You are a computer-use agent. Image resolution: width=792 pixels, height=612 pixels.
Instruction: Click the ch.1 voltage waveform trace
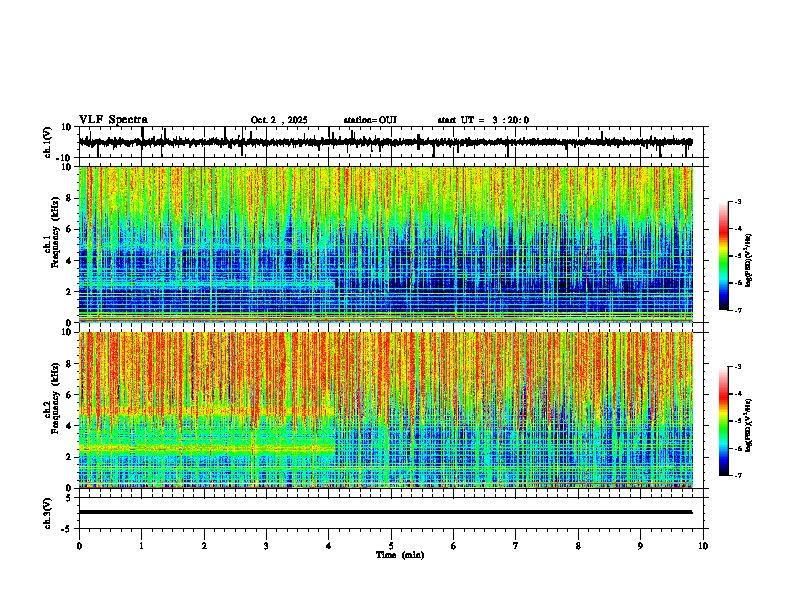(385, 142)
